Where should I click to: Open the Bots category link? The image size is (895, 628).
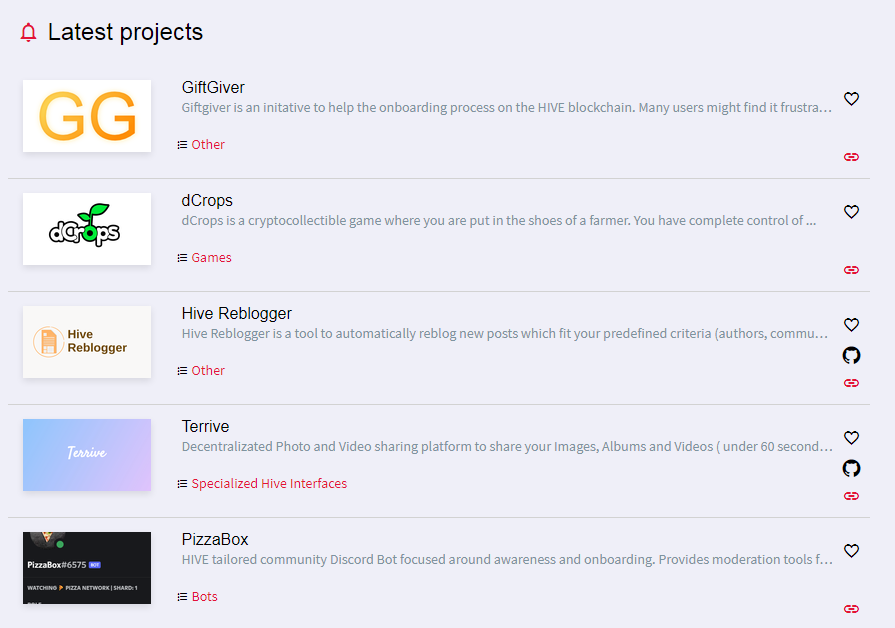[x=204, y=597]
